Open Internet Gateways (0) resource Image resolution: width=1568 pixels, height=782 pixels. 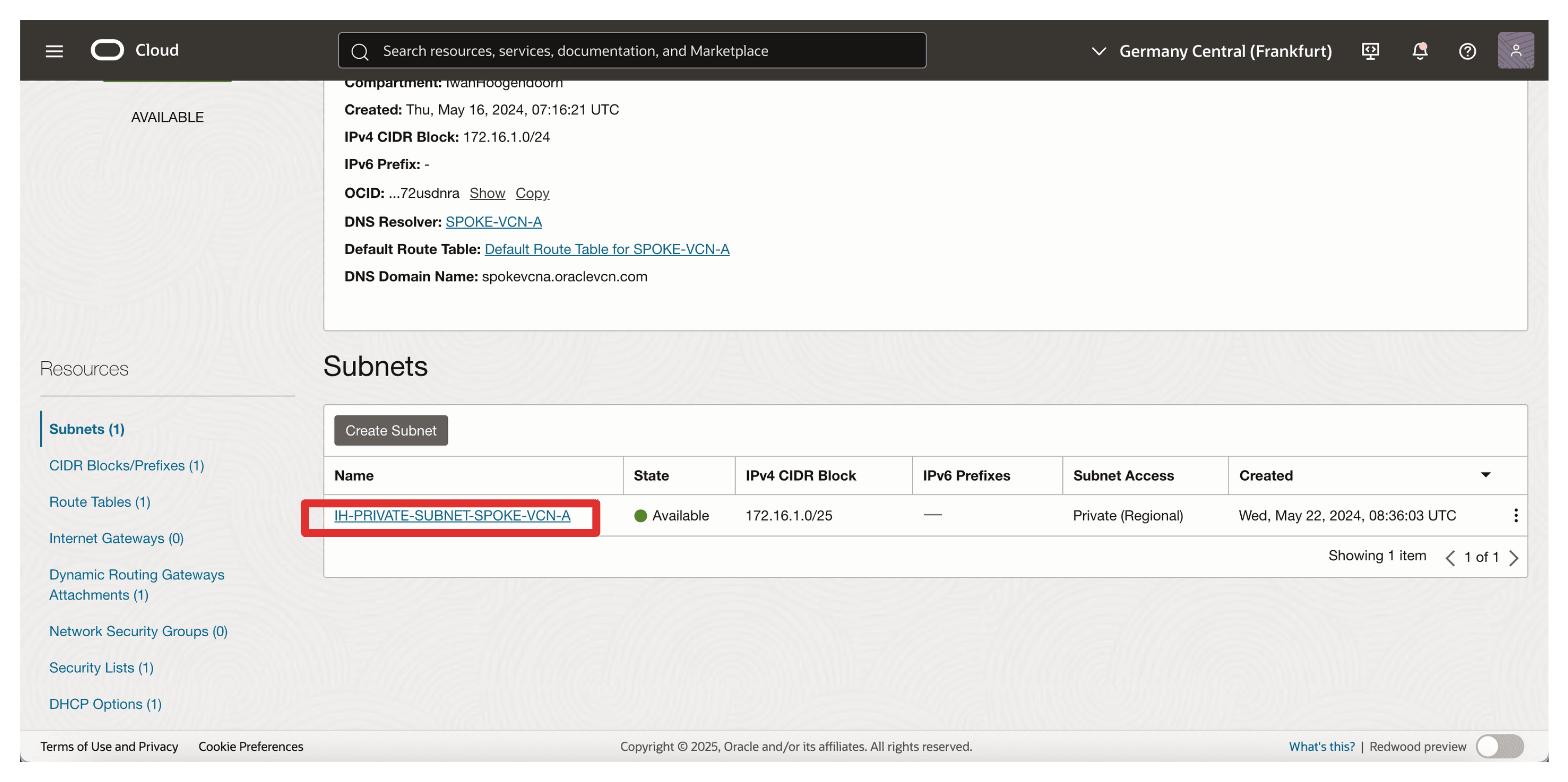tap(117, 538)
